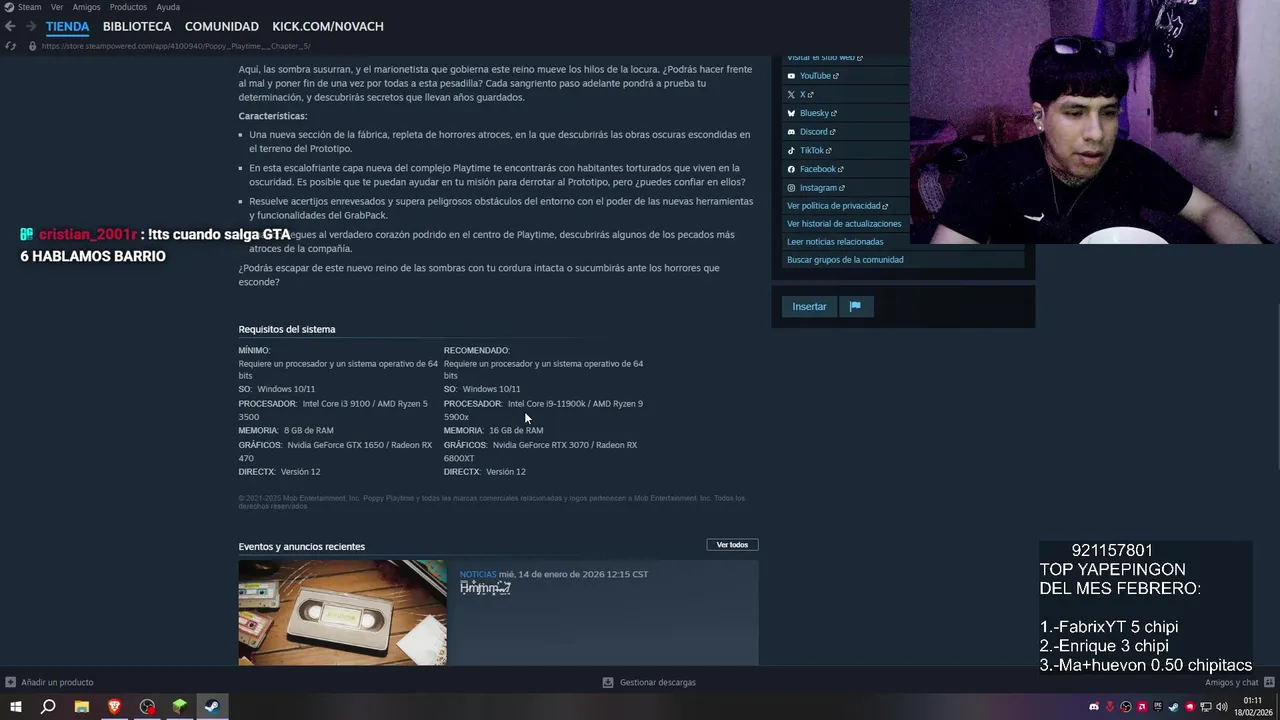Switch to Brave browser in taskbar
The width and height of the screenshot is (1280, 720).
[x=114, y=707]
